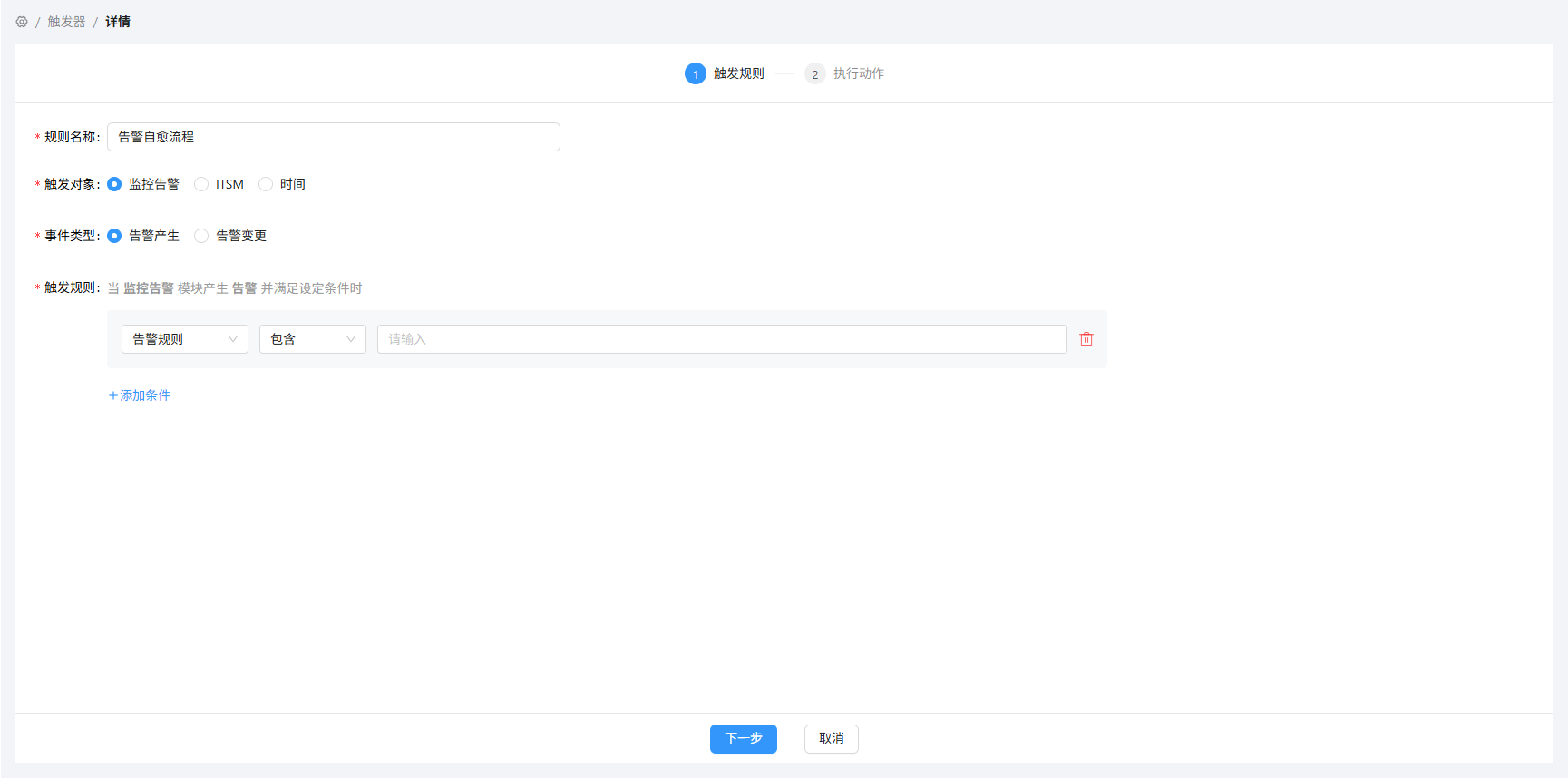Click the 取消 button
Screen dimensions: 1568x778
pyautogui.click(x=831, y=739)
